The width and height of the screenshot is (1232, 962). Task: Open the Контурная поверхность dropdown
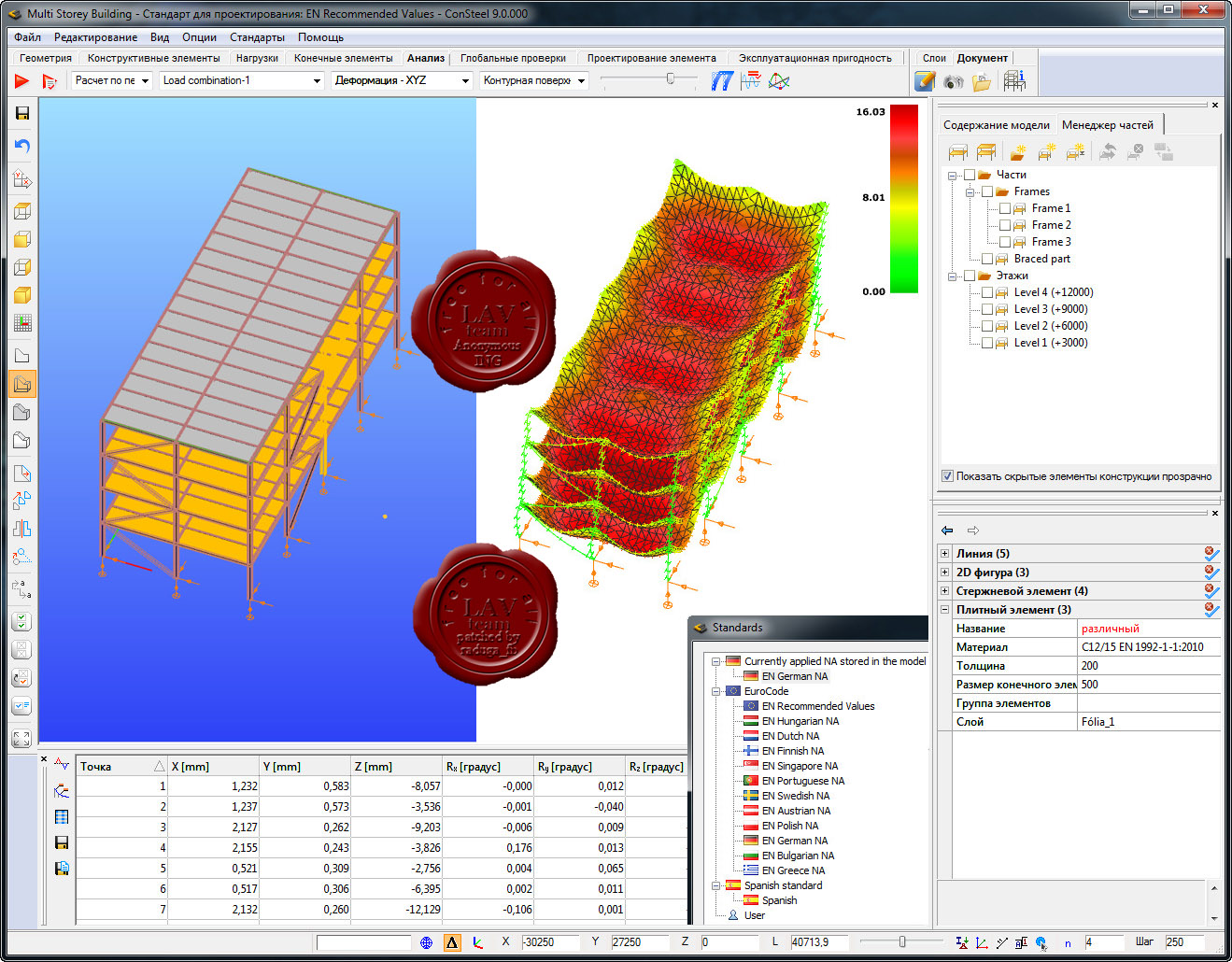(534, 80)
